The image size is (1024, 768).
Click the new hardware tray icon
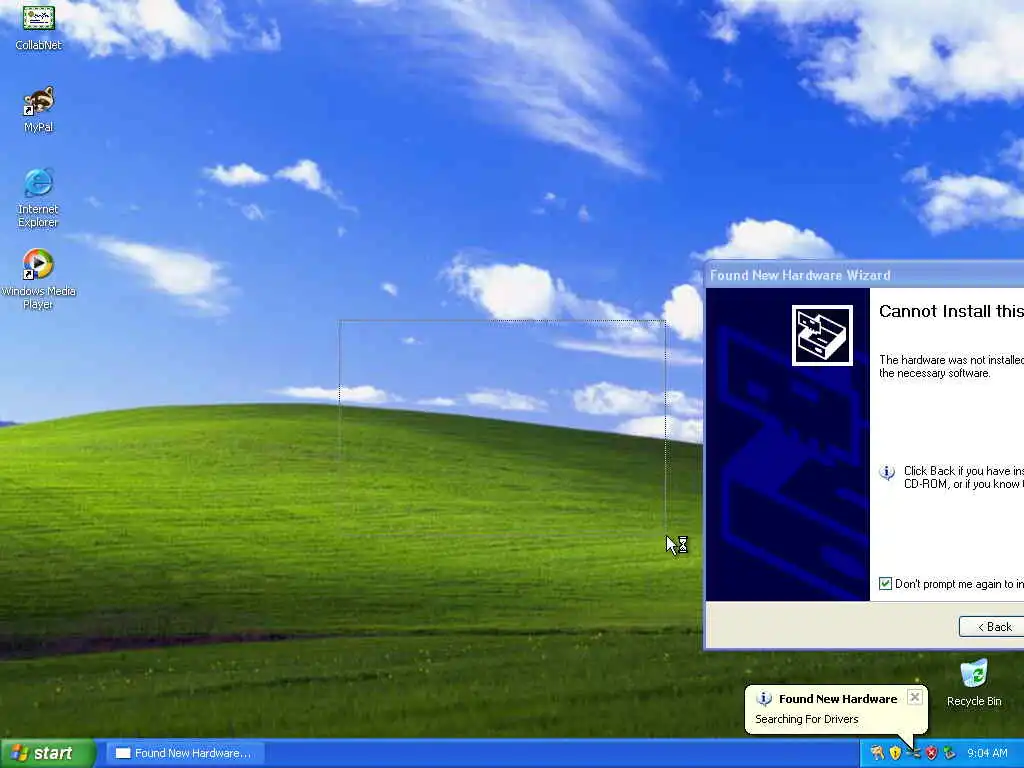point(914,753)
